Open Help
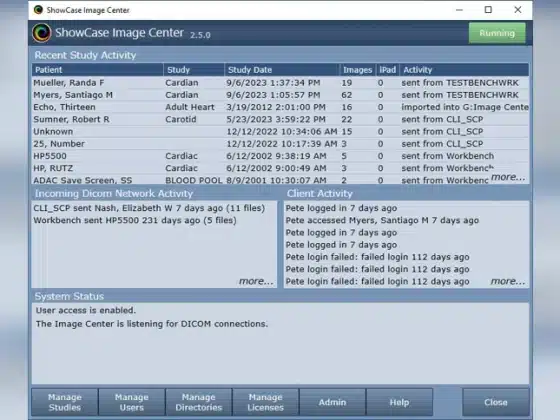 [x=399, y=402]
